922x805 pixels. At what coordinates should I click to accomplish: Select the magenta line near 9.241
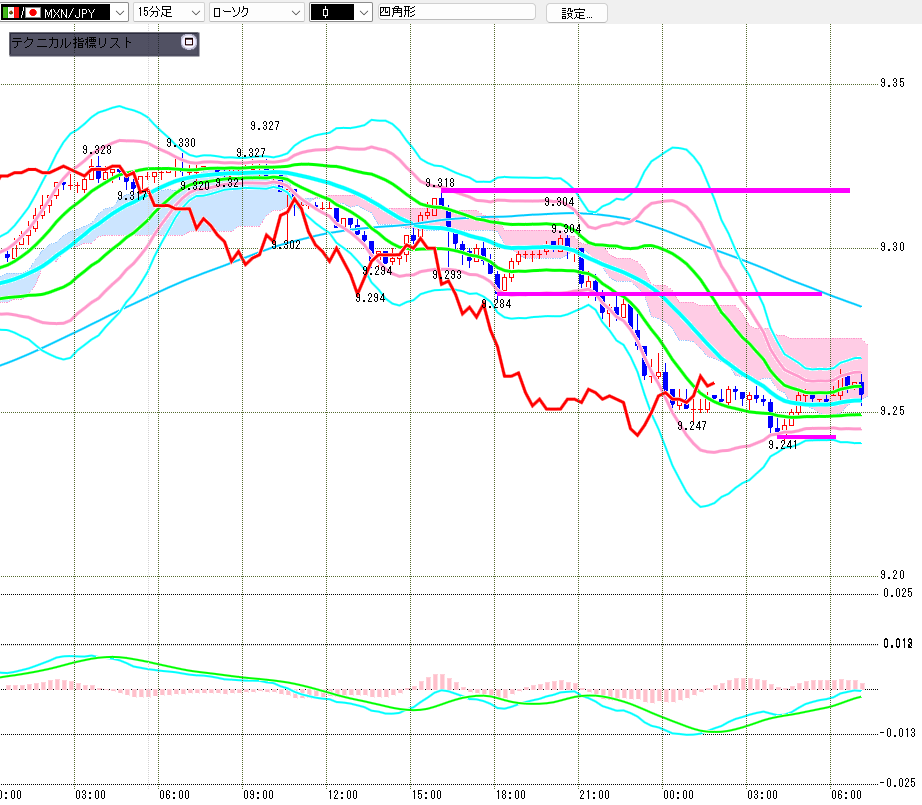[806, 437]
